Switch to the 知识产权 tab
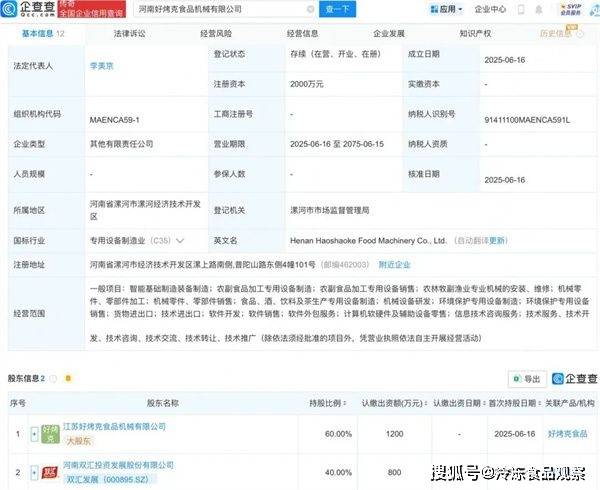The height and width of the screenshot is (490, 600). [475, 34]
